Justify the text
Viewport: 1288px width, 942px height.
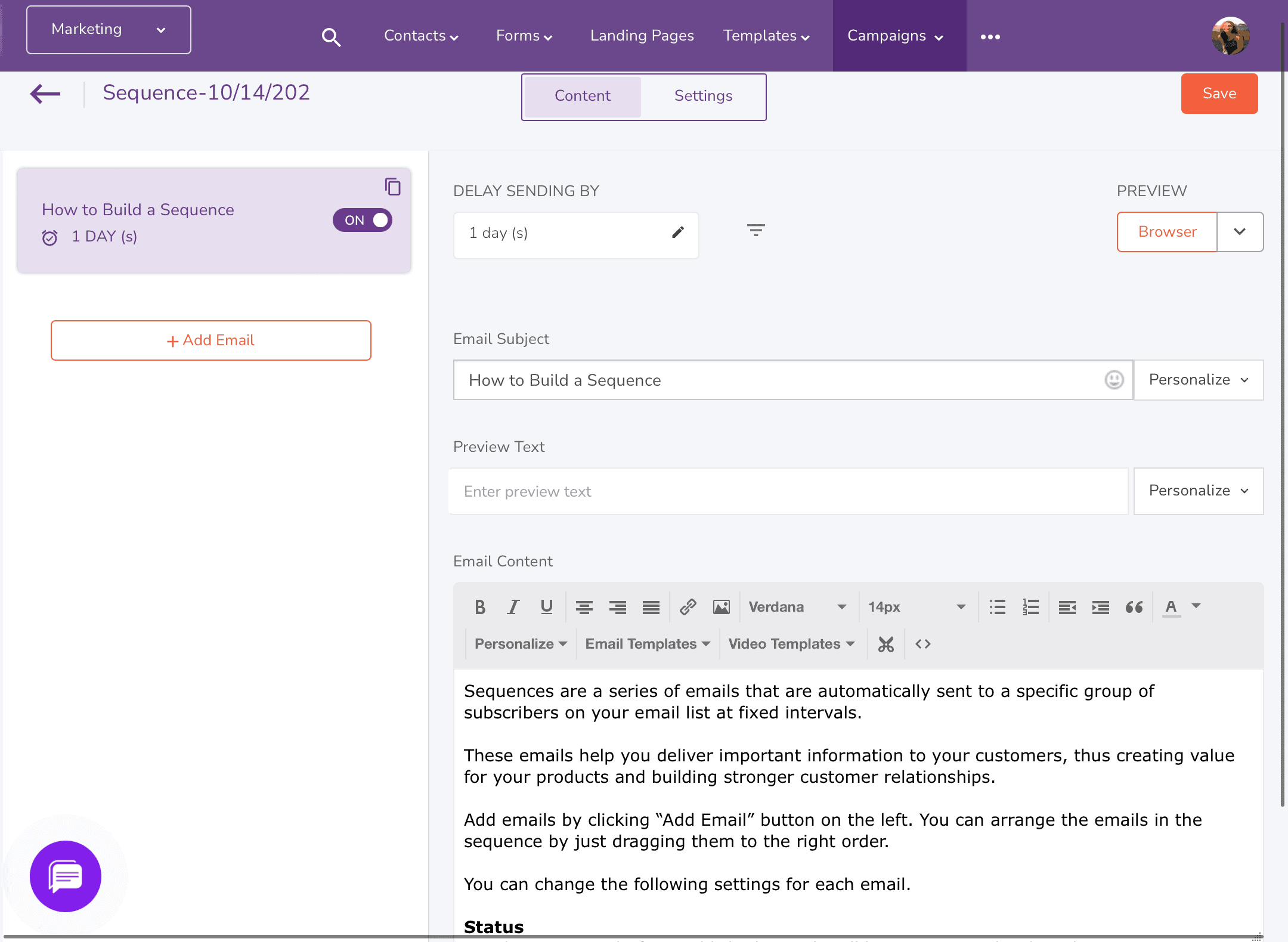tap(651, 607)
